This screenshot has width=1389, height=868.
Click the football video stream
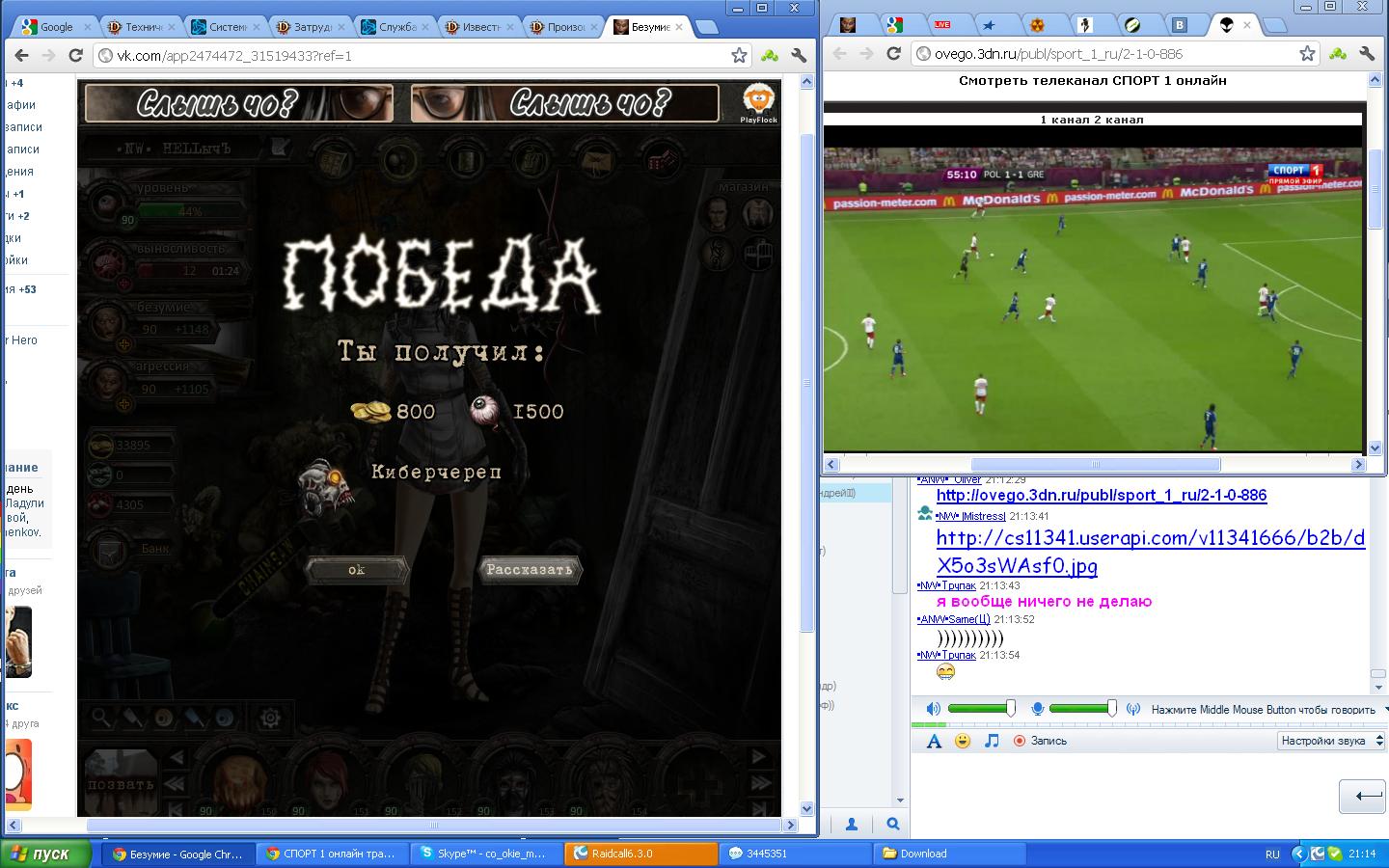tap(1095, 300)
